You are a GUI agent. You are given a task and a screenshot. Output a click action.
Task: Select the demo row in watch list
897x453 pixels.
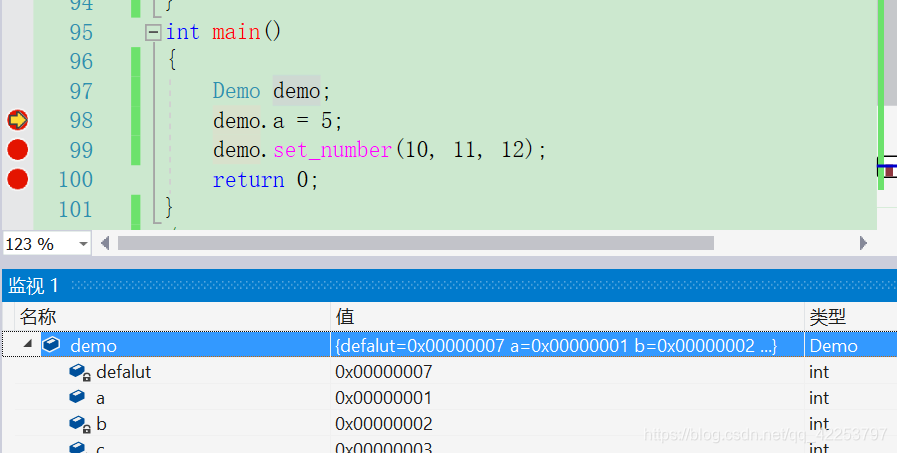coord(450,345)
